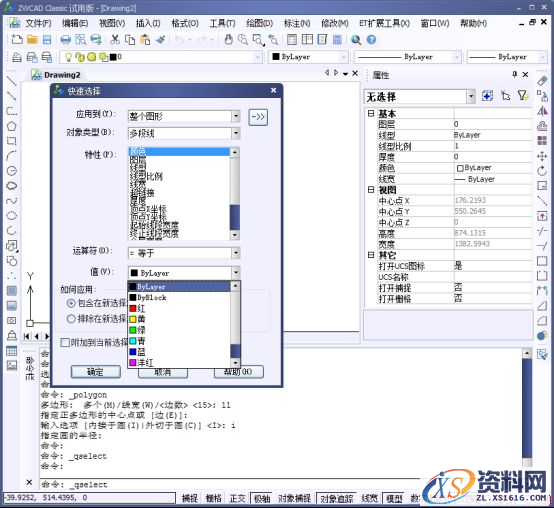Save drawing using the floppy disk icon
This screenshot has height=508, width=554.
(x=47, y=40)
